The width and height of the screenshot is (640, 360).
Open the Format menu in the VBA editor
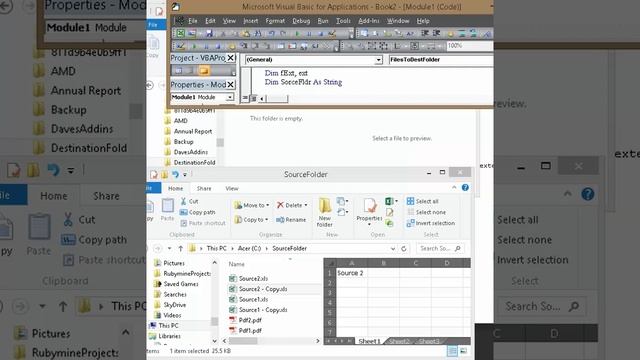275,21
